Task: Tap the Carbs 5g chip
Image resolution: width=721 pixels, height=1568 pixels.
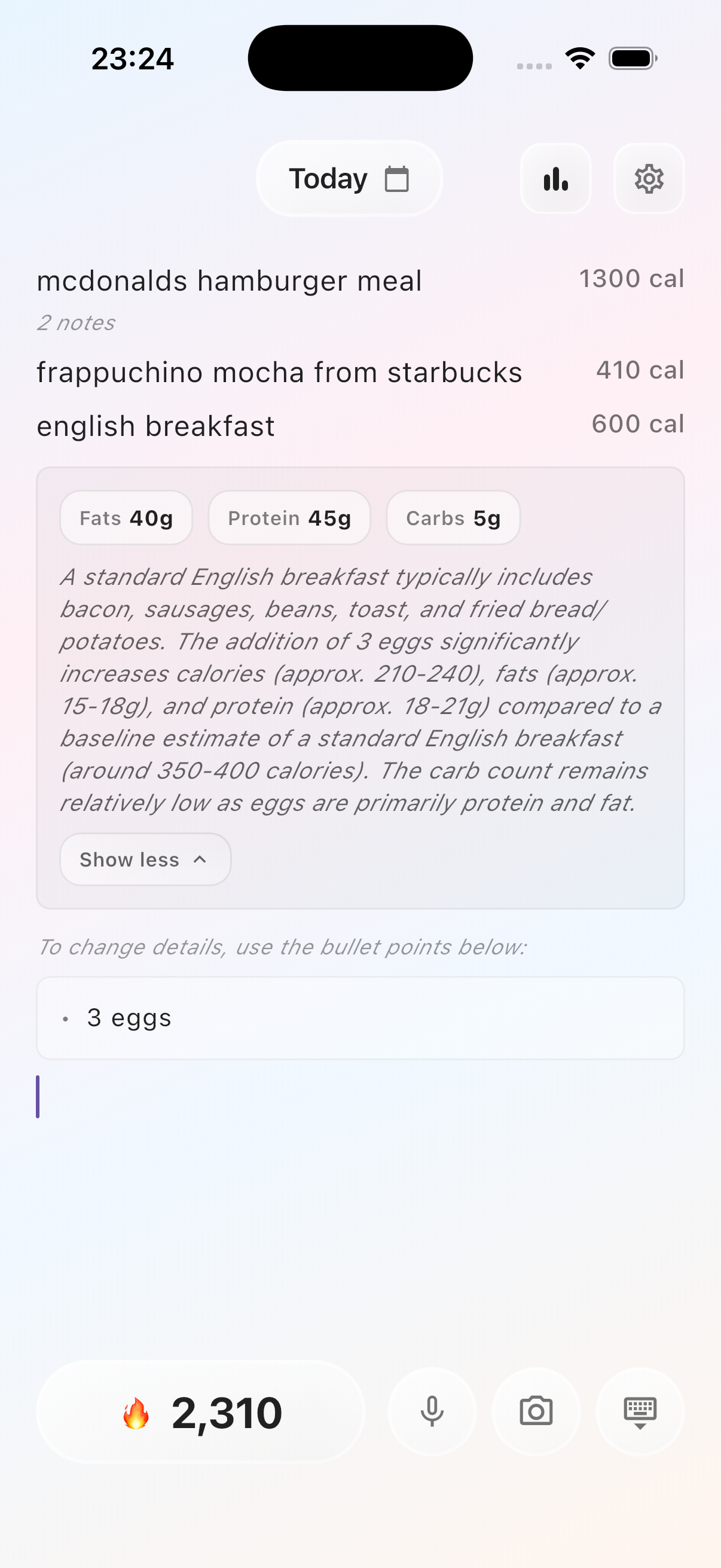Action: [453, 518]
